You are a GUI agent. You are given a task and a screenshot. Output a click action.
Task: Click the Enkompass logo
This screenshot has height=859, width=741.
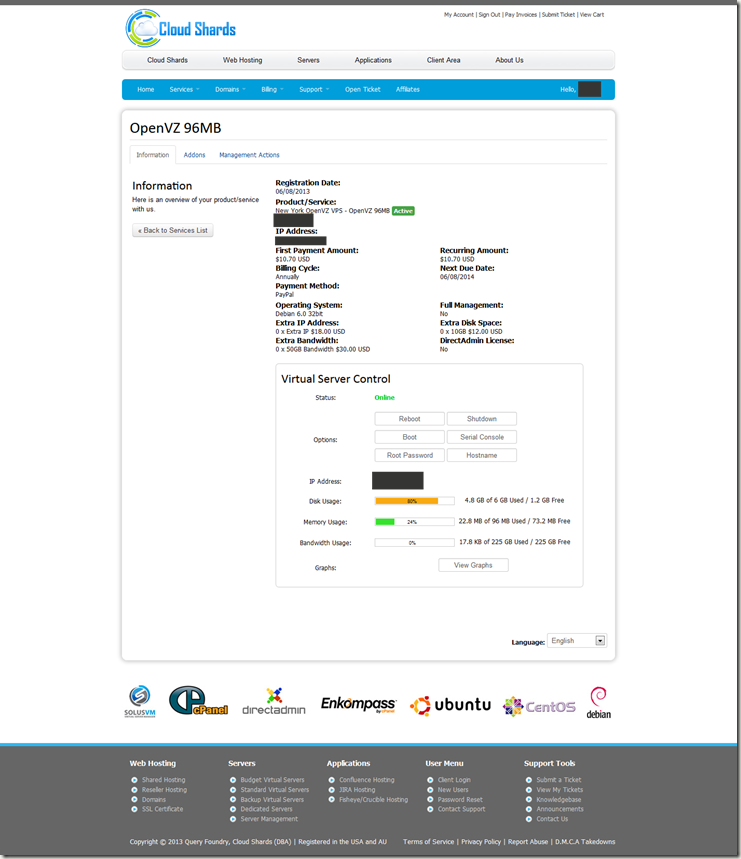pos(358,704)
